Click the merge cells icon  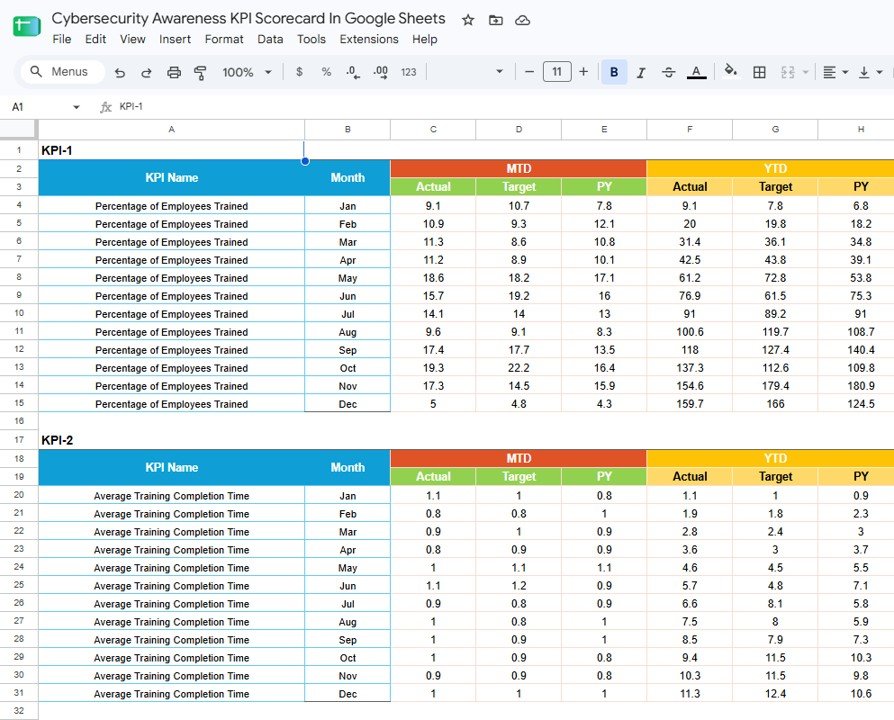click(x=787, y=72)
